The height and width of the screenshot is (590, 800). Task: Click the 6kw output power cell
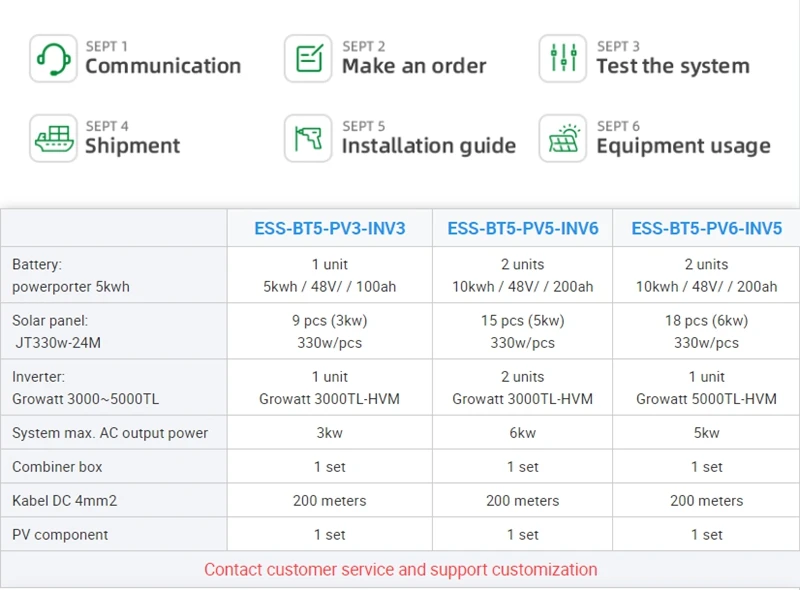coord(522,433)
